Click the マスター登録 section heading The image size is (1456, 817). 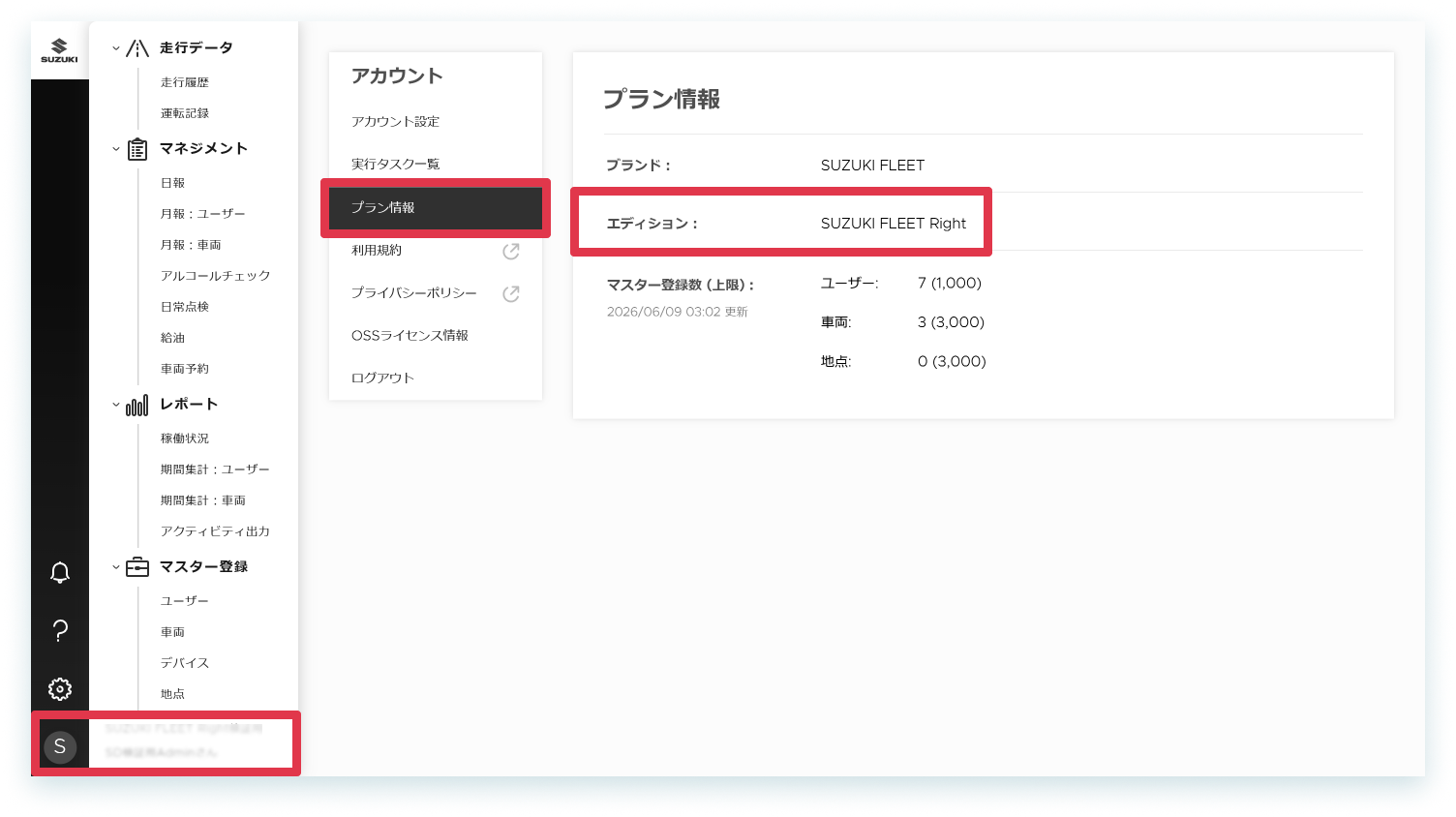tap(203, 567)
